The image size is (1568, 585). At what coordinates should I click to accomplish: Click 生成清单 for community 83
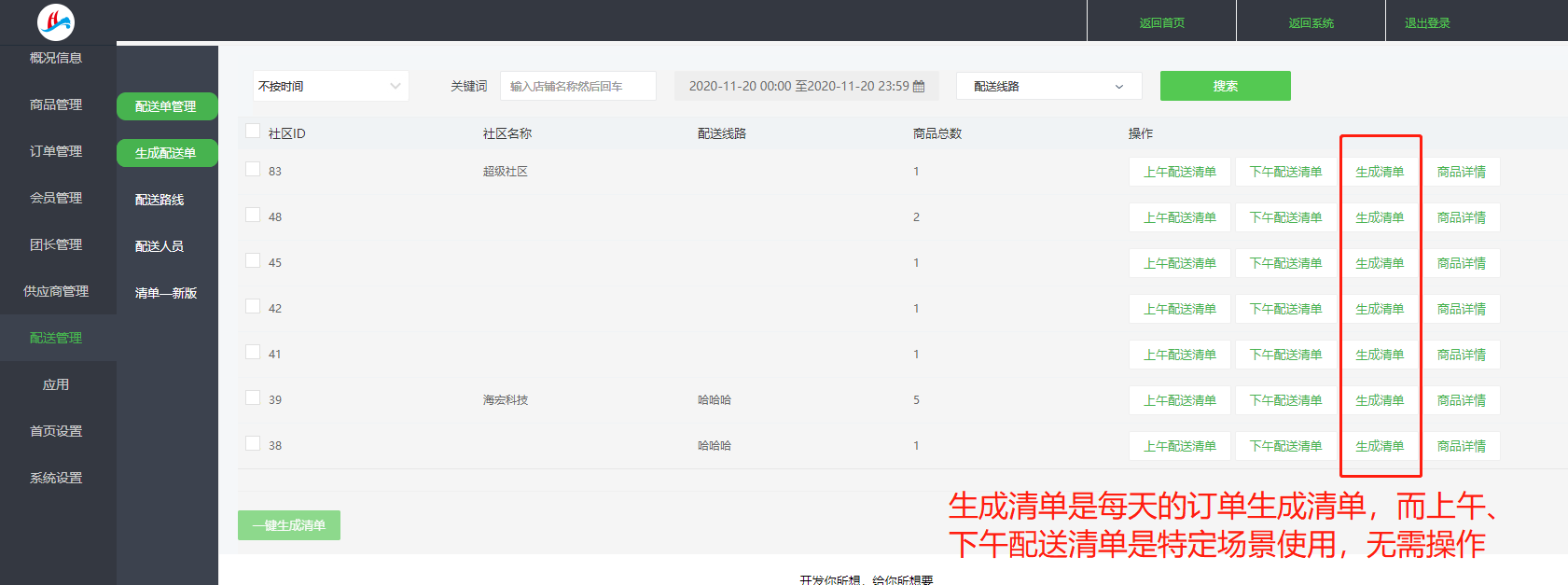(1380, 172)
